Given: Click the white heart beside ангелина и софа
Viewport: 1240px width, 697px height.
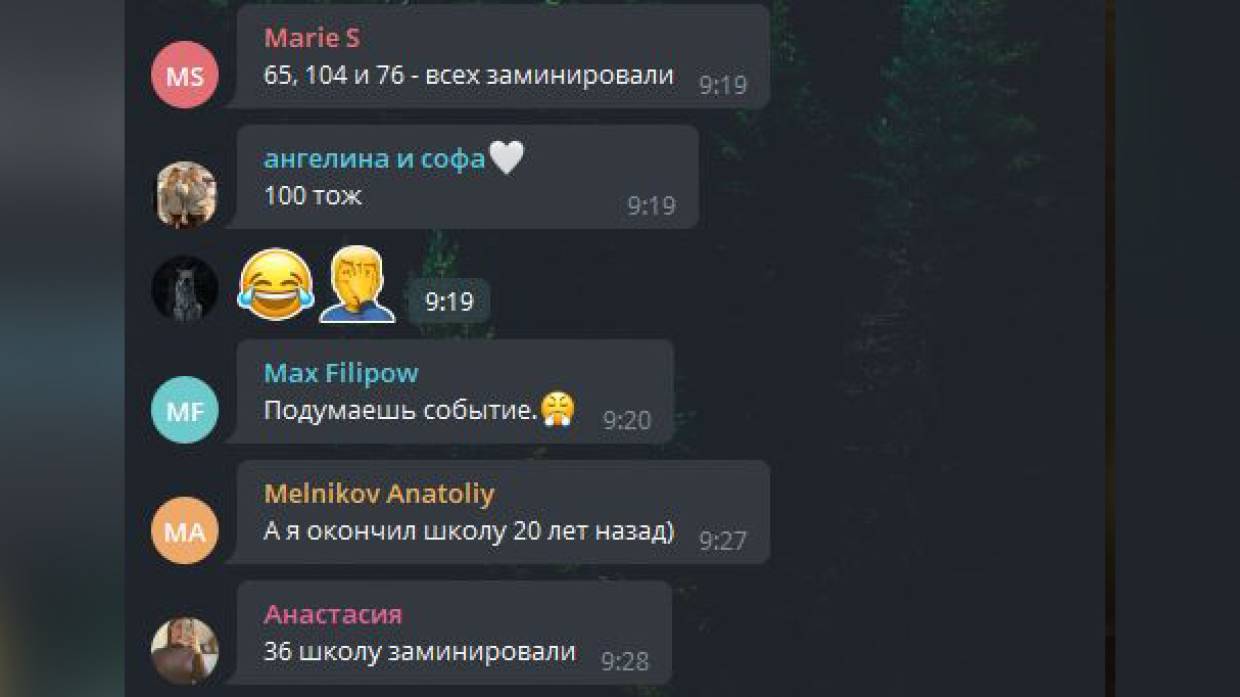Looking at the screenshot, I should tap(507, 157).
